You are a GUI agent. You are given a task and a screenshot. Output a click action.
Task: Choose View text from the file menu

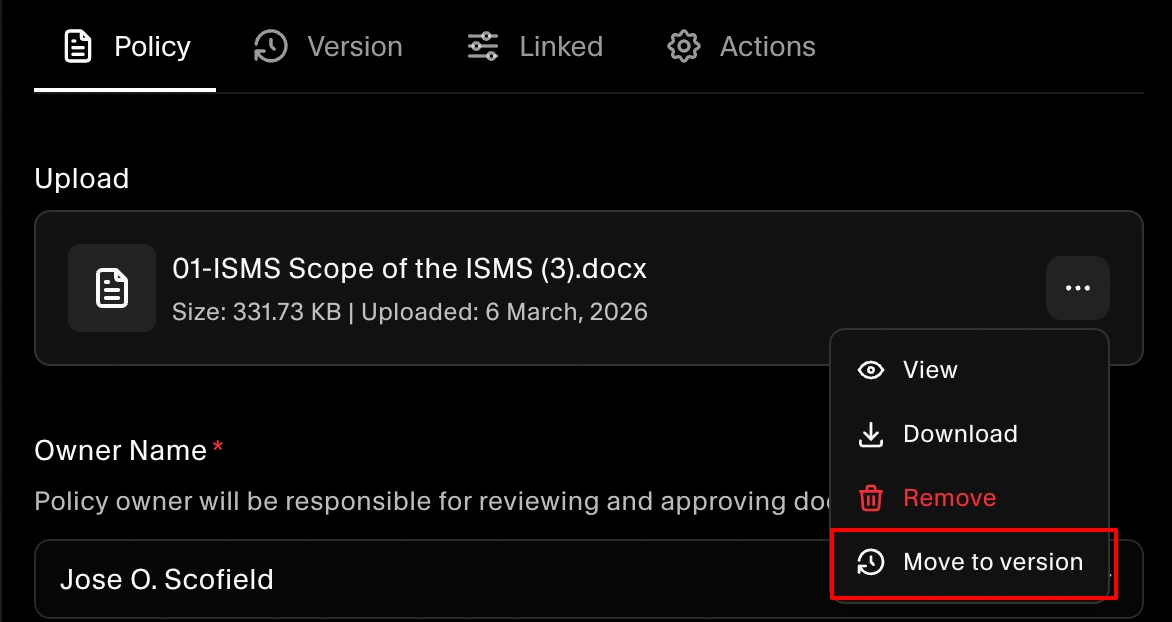click(930, 370)
